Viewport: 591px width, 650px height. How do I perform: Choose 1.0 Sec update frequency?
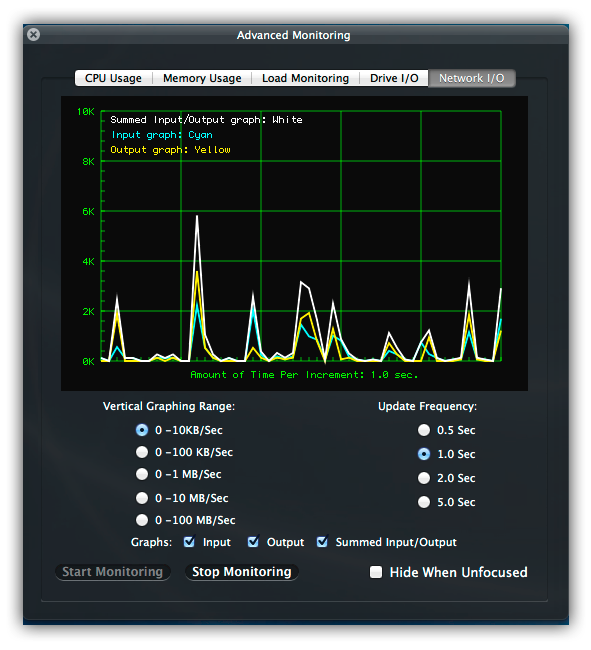pos(424,454)
